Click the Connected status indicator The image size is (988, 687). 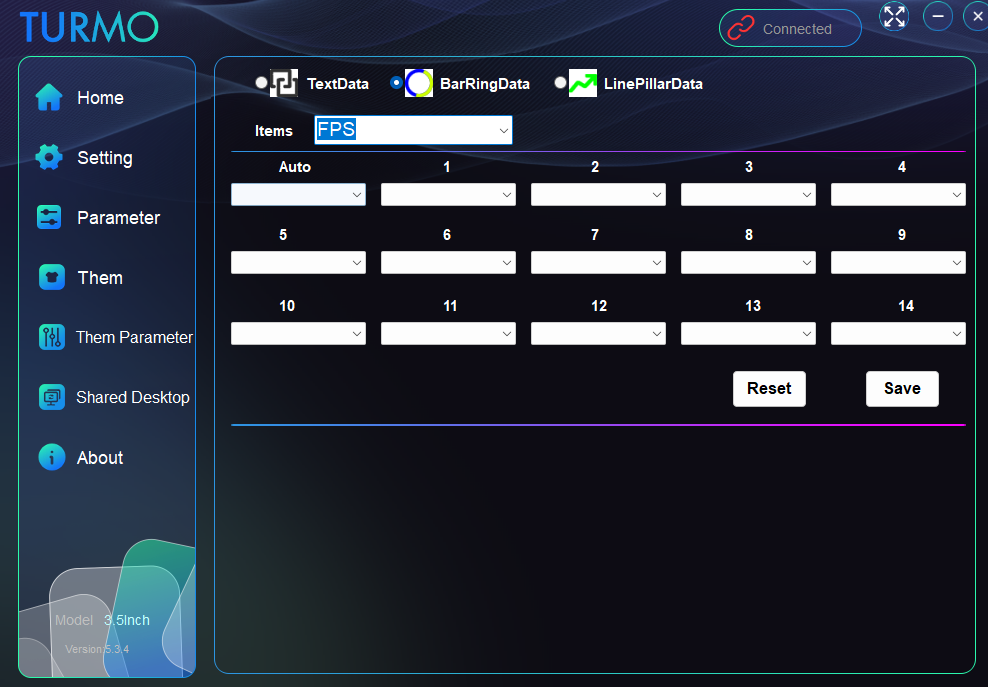point(789,29)
